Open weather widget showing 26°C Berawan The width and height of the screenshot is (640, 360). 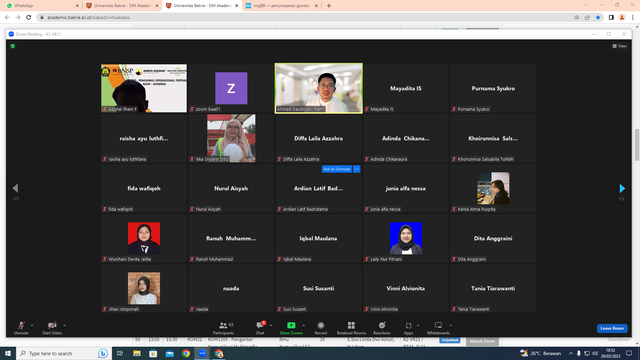(x=540, y=353)
